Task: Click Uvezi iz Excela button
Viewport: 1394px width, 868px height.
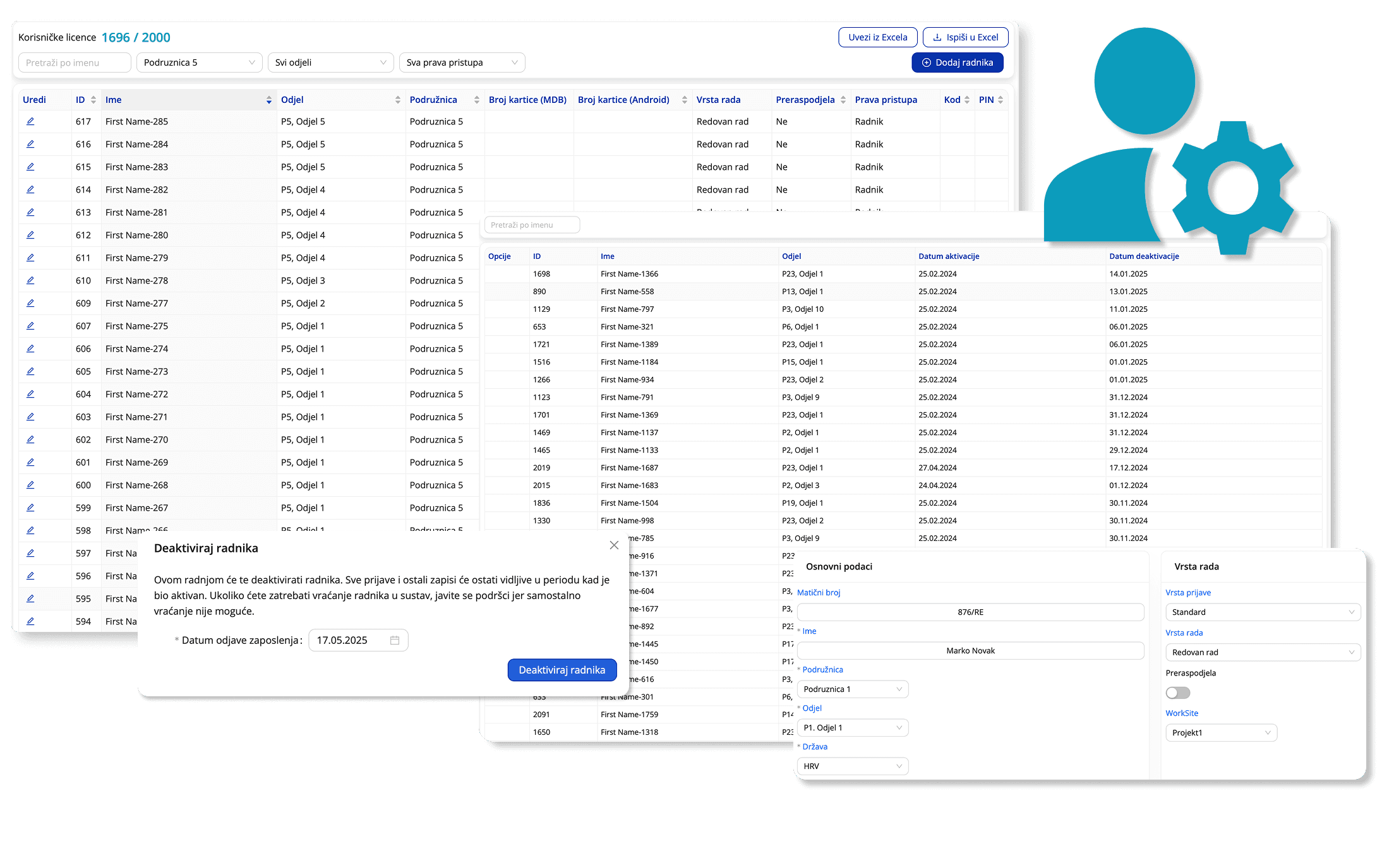Action: (x=877, y=37)
